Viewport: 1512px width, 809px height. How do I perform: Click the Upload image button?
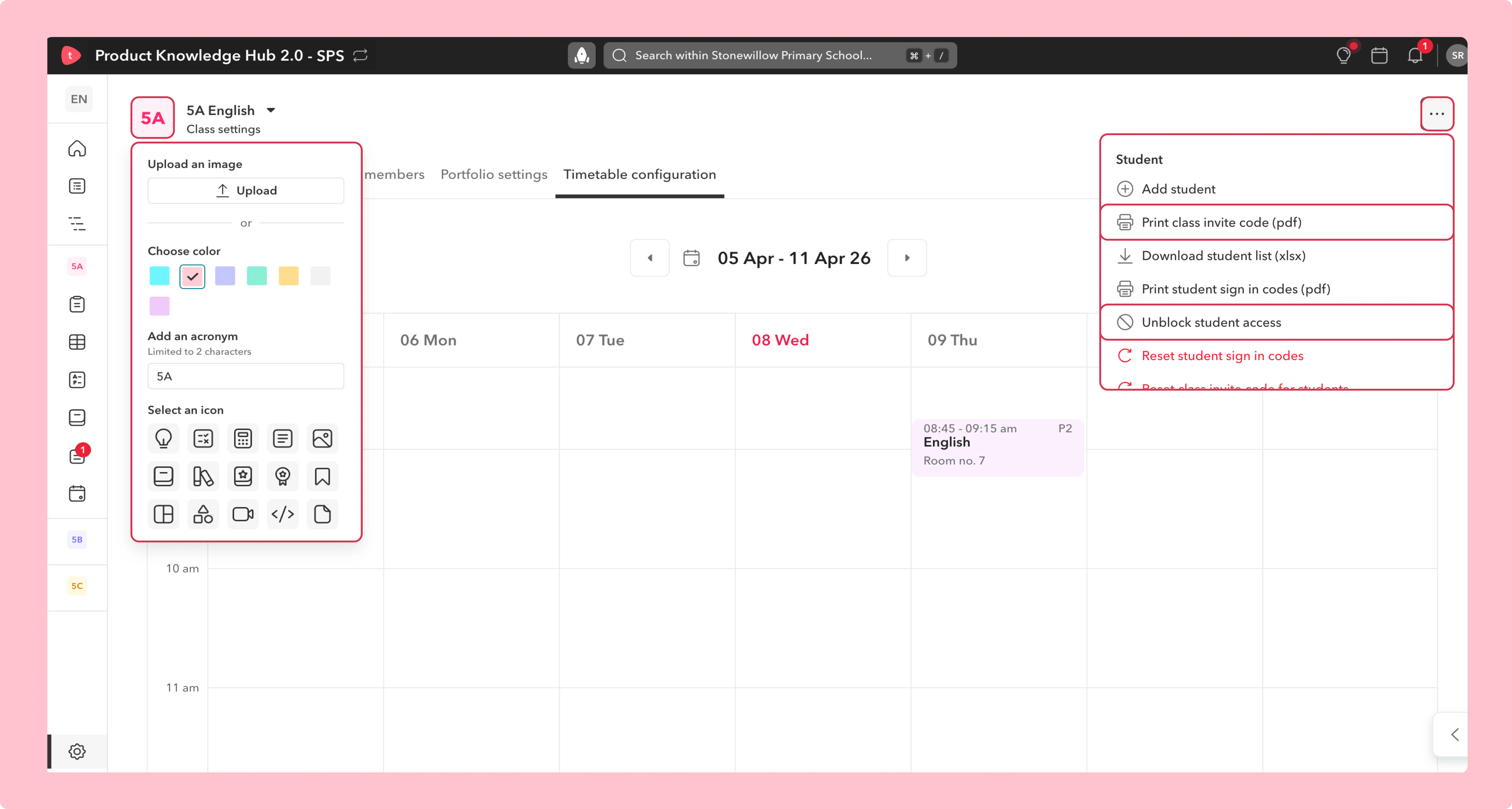pos(246,191)
